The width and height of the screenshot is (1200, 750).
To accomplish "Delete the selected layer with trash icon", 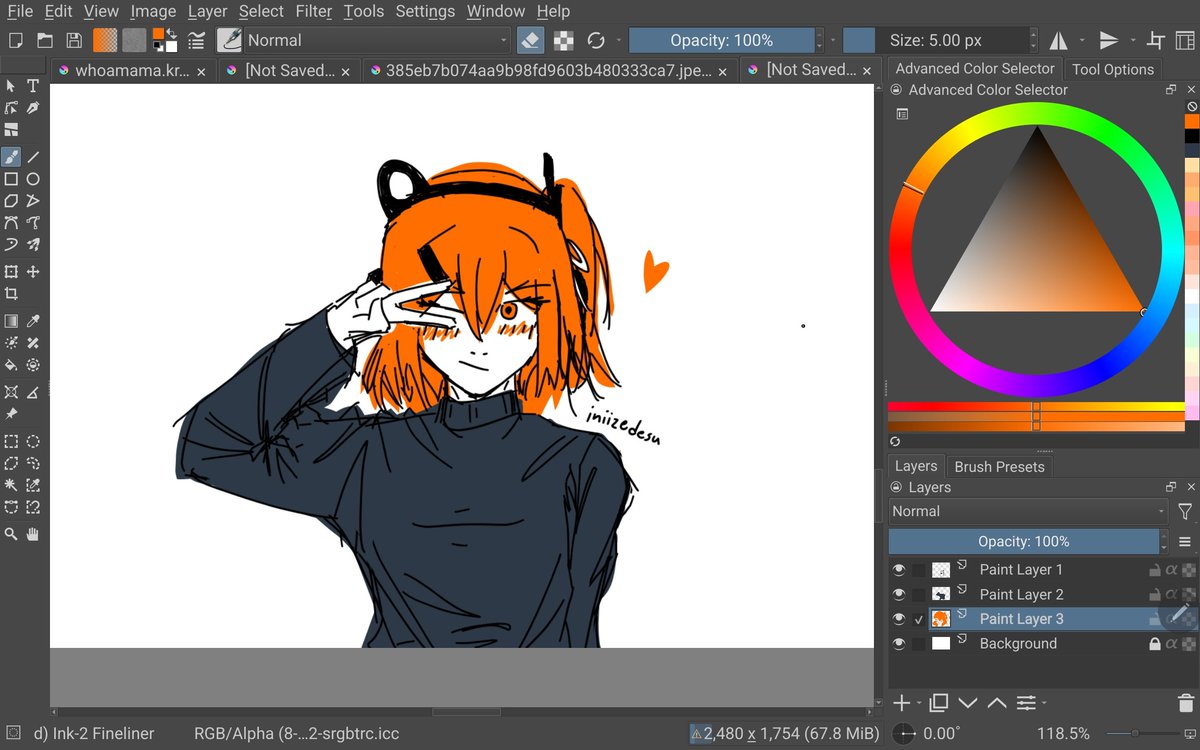I will click(1185, 703).
